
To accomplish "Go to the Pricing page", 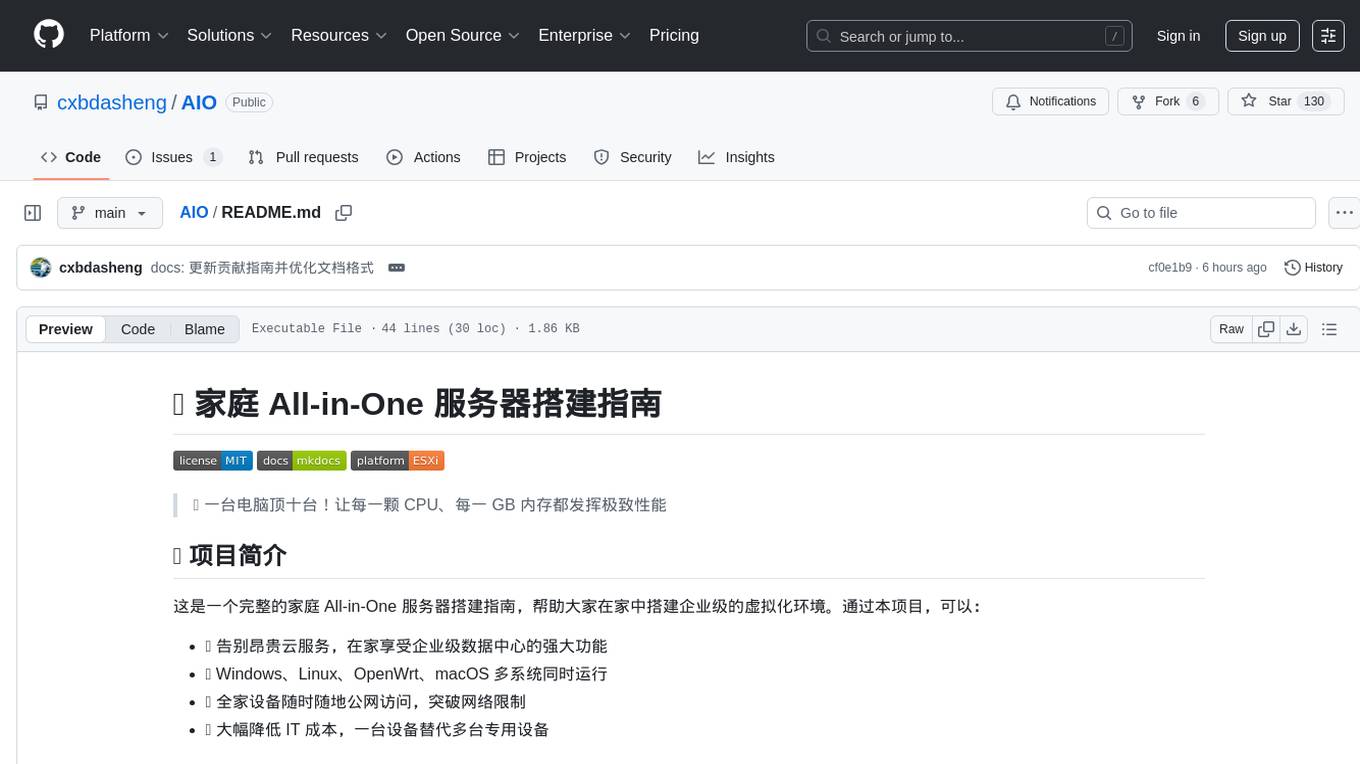I will click(x=674, y=35).
